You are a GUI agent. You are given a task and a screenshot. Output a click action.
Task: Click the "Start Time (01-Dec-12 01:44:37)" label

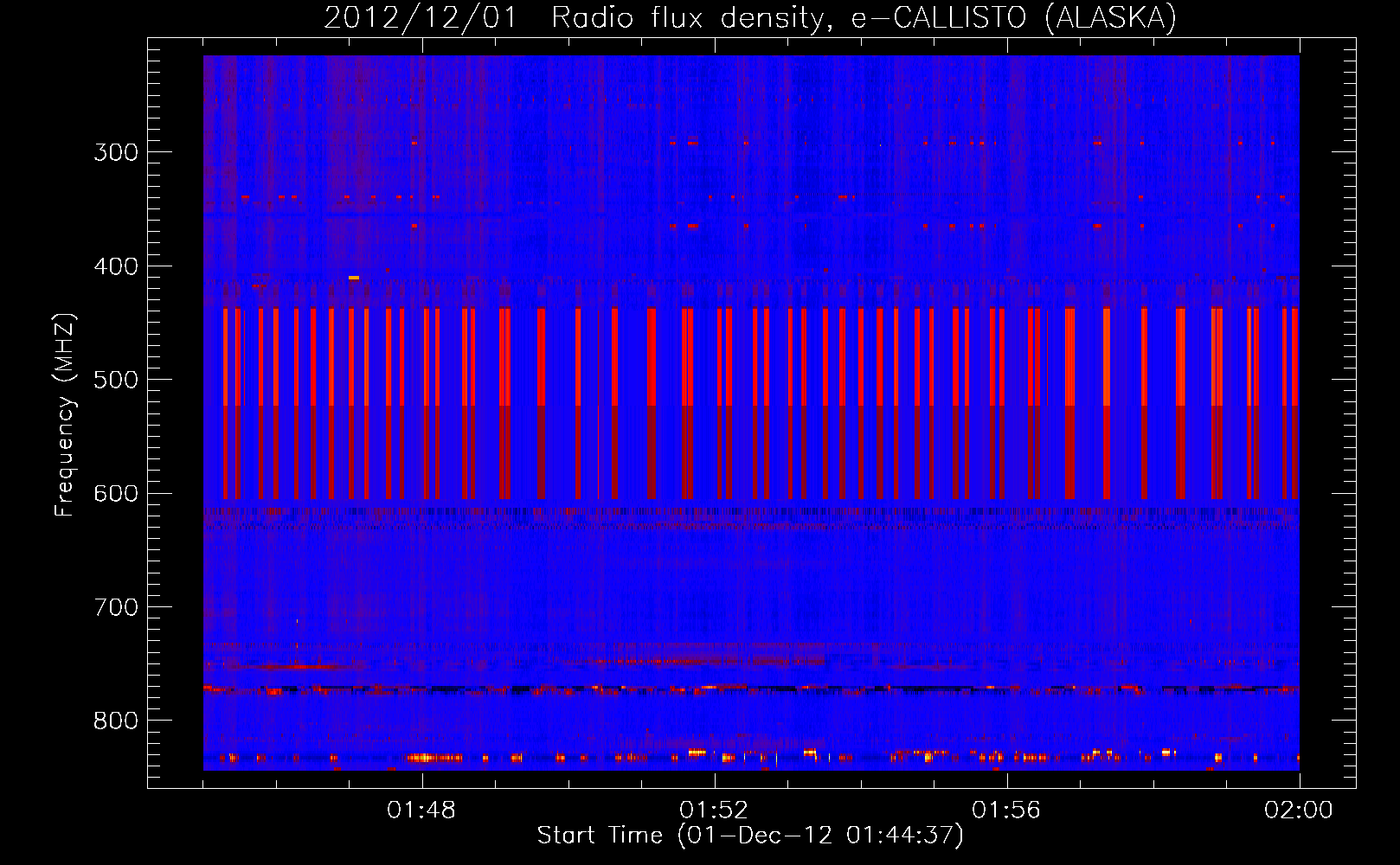(x=750, y=836)
